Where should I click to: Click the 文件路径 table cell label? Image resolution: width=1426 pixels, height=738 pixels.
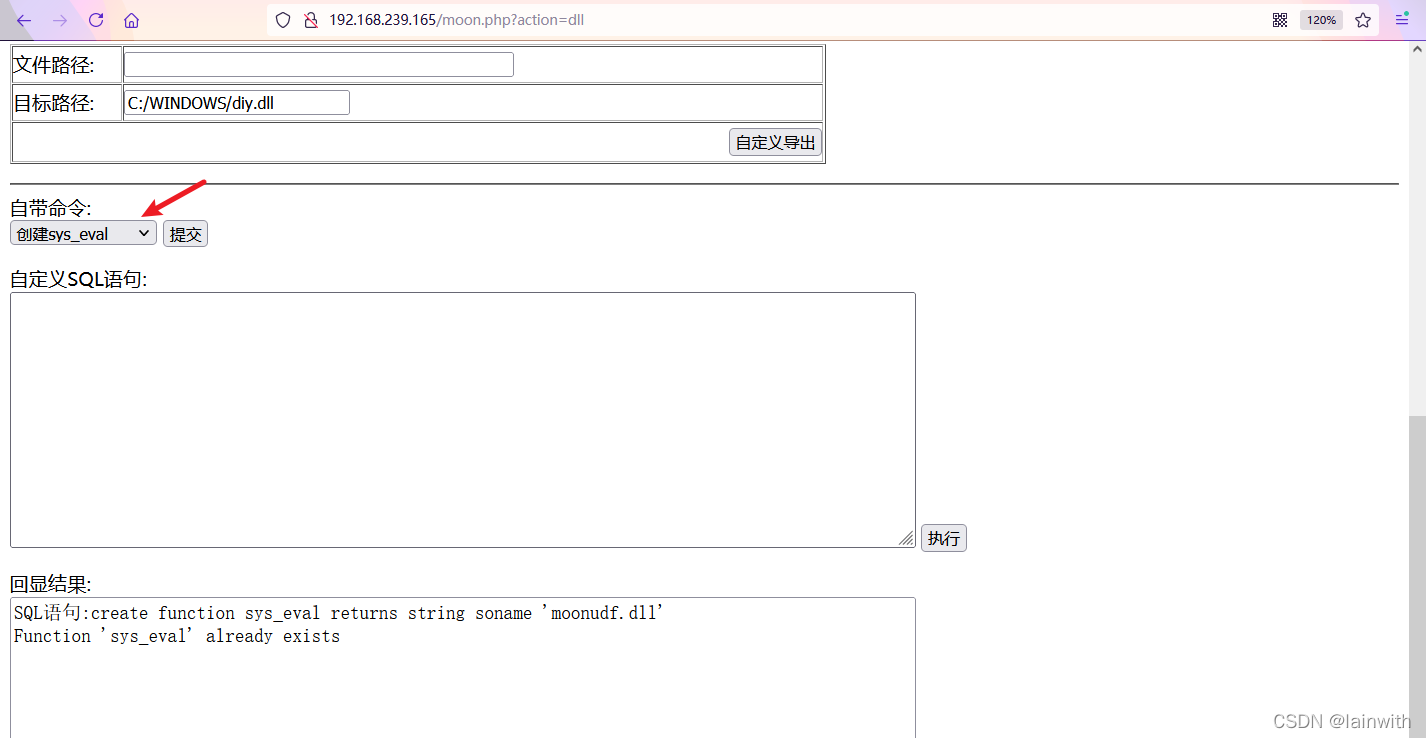point(53,66)
